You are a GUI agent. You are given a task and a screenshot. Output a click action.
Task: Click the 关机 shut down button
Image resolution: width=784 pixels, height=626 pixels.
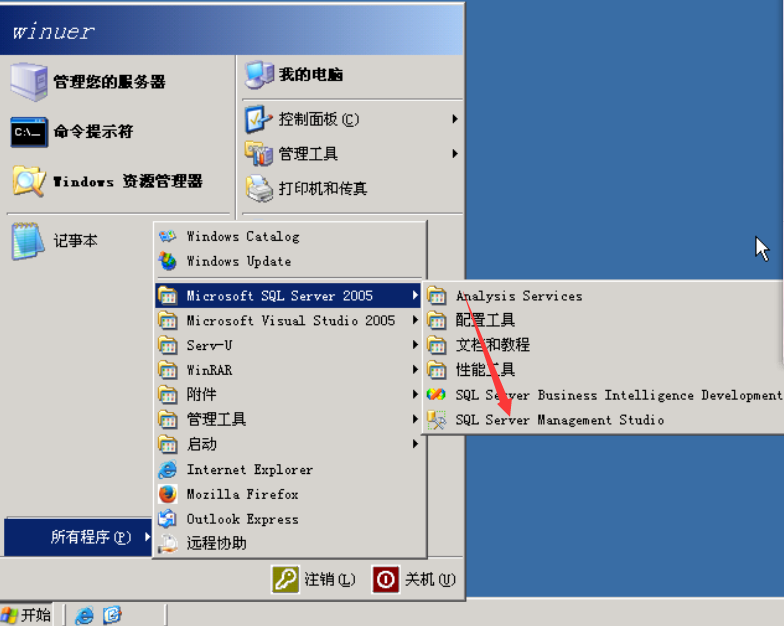[414, 580]
